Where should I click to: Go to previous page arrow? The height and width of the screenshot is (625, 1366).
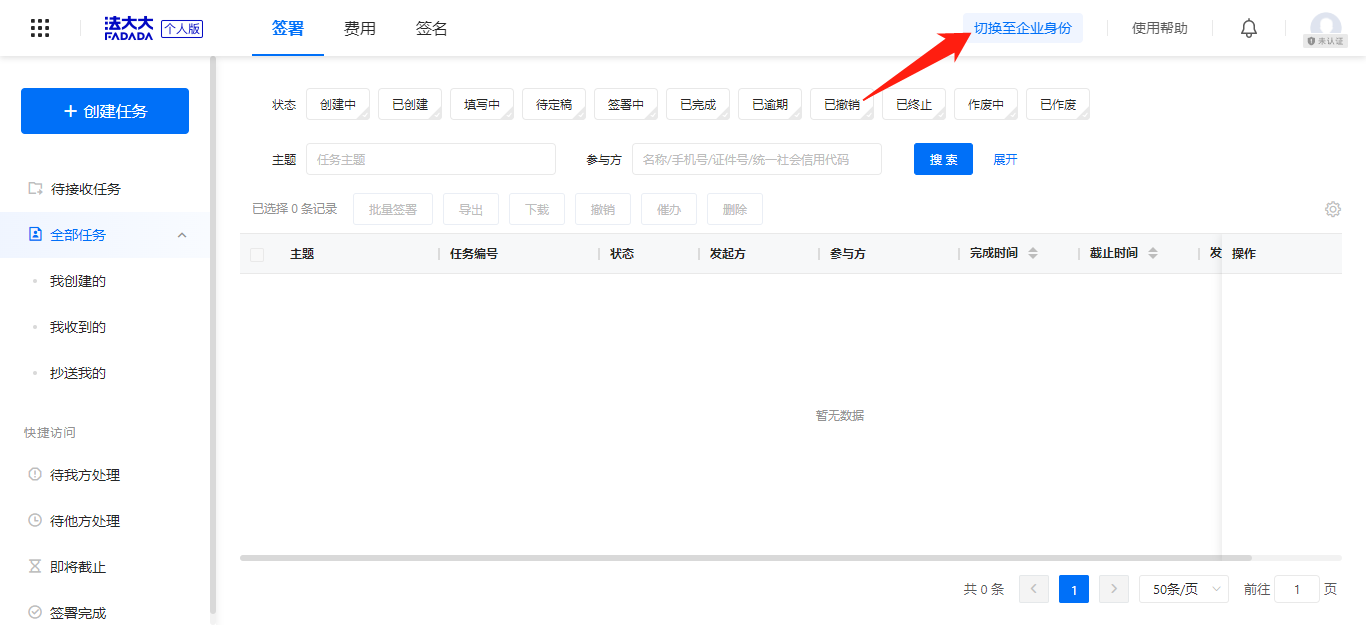[1034, 589]
